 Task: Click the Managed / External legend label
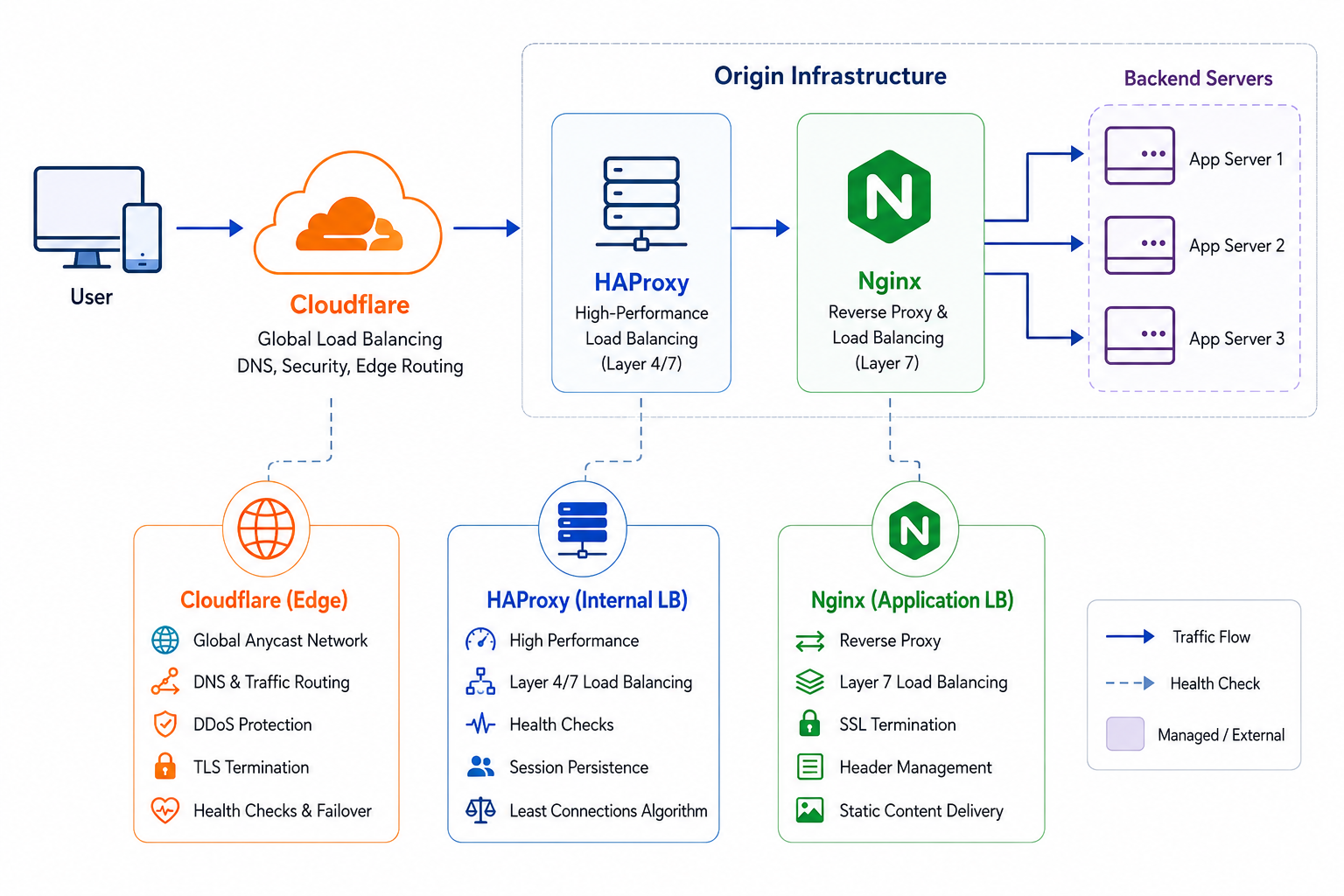pos(1221,735)
